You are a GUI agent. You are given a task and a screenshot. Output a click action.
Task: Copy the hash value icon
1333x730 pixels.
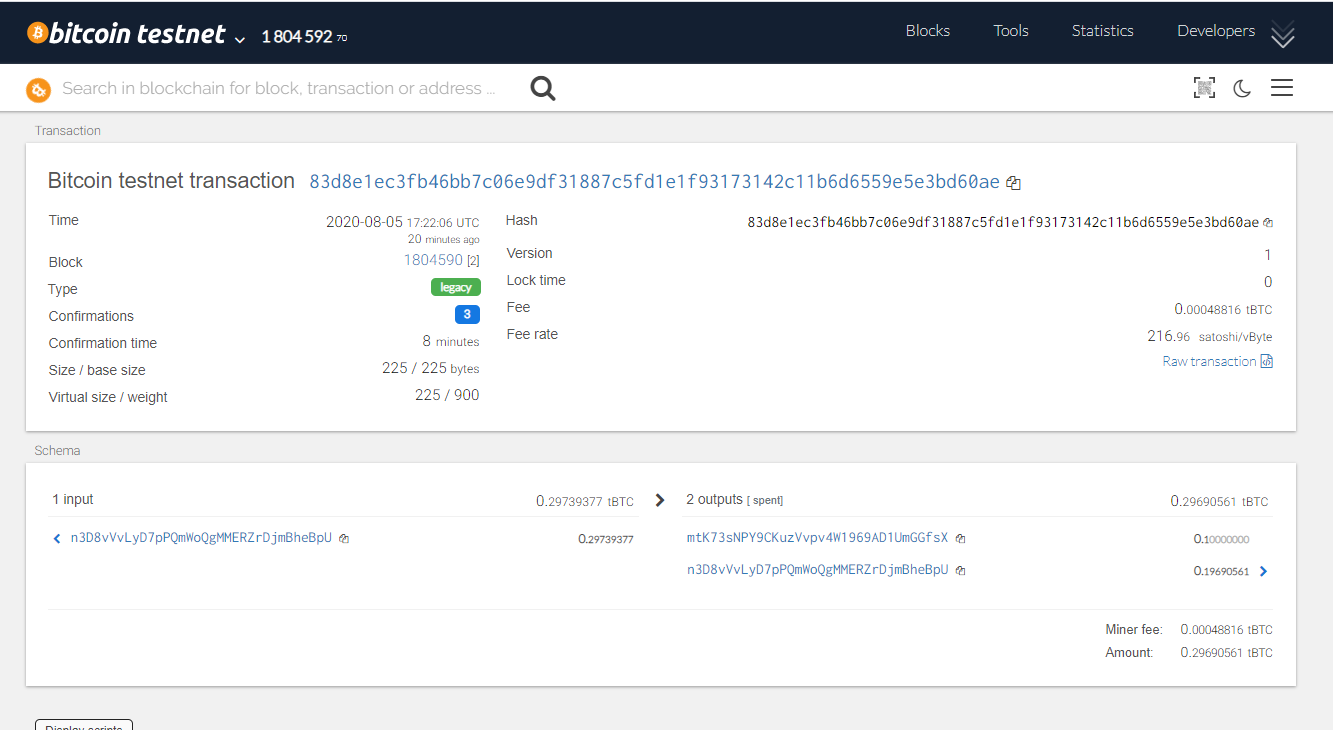(1268, 222)
